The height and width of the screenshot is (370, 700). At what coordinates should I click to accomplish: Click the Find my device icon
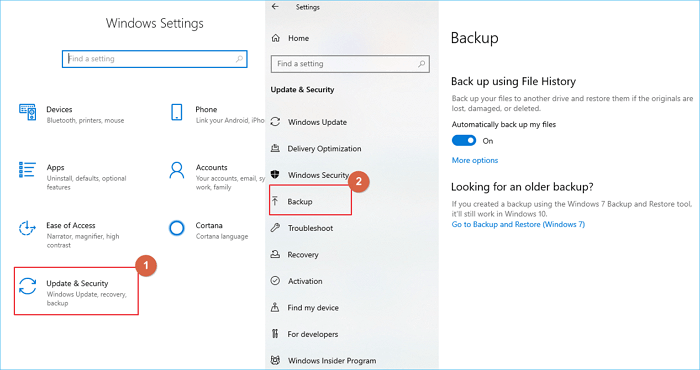(275, 308)
